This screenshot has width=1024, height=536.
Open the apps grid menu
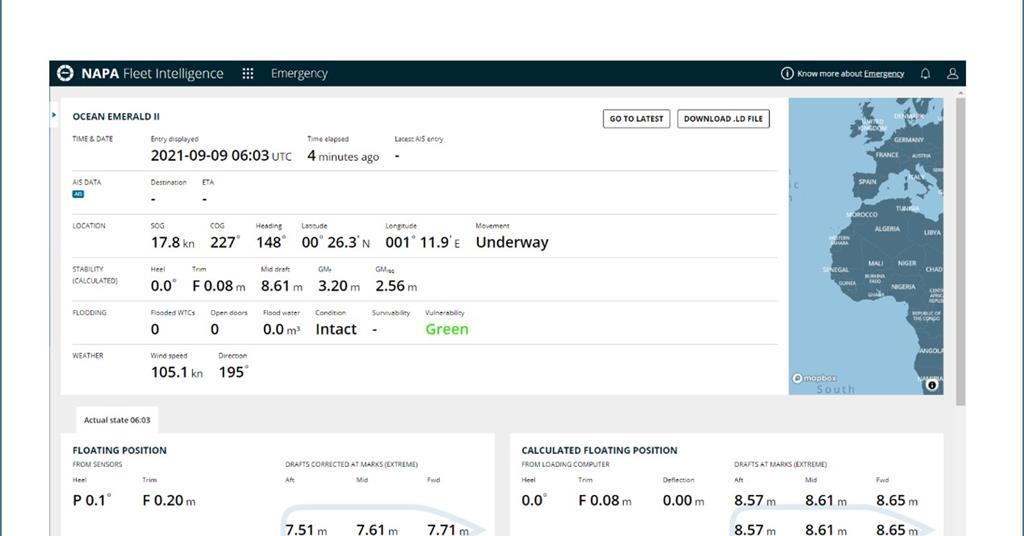tap(248, 73)
